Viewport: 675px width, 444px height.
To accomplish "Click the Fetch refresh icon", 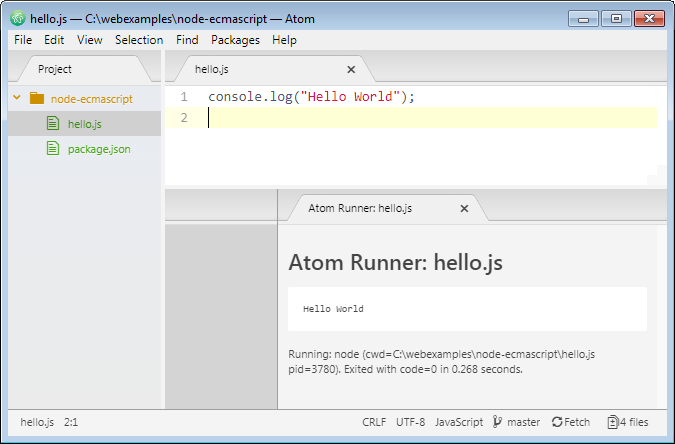I will pos(557,422).
